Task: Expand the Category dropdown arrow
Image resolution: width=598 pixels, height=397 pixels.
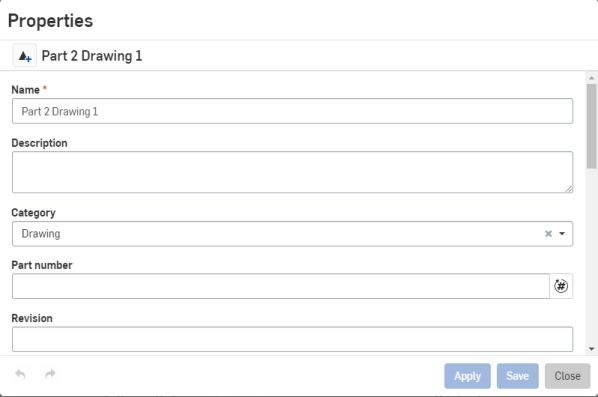Action: click(x=562, y=233)
